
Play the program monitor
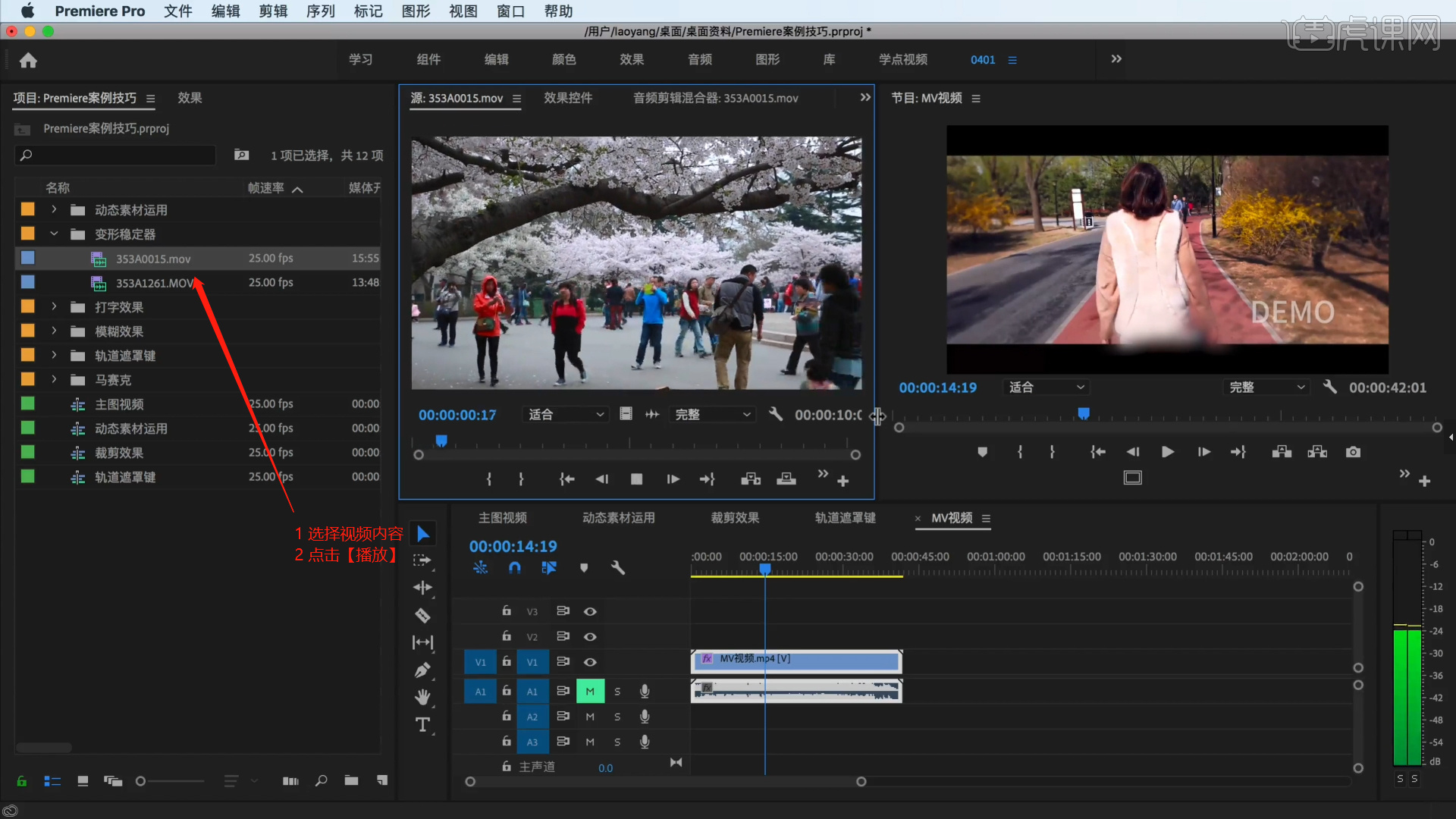pos(1167,452)
